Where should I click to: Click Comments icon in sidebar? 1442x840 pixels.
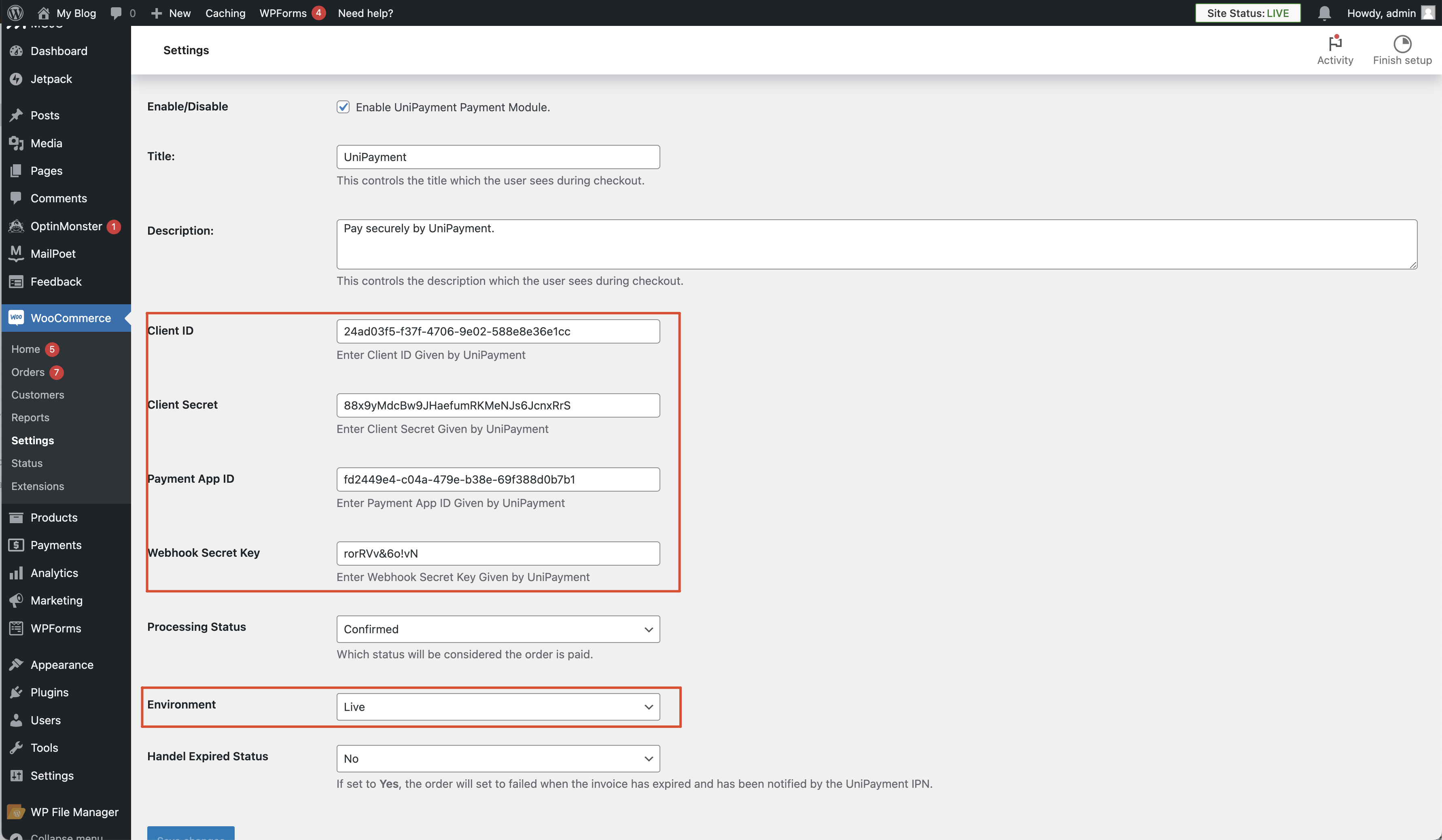[x=16, y=198]
